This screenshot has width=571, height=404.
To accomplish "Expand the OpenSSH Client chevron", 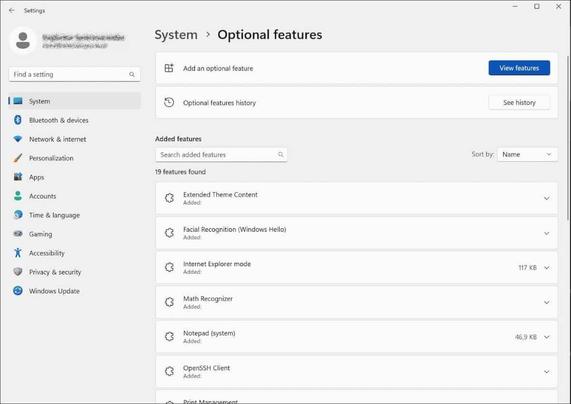I will point(547,372).
